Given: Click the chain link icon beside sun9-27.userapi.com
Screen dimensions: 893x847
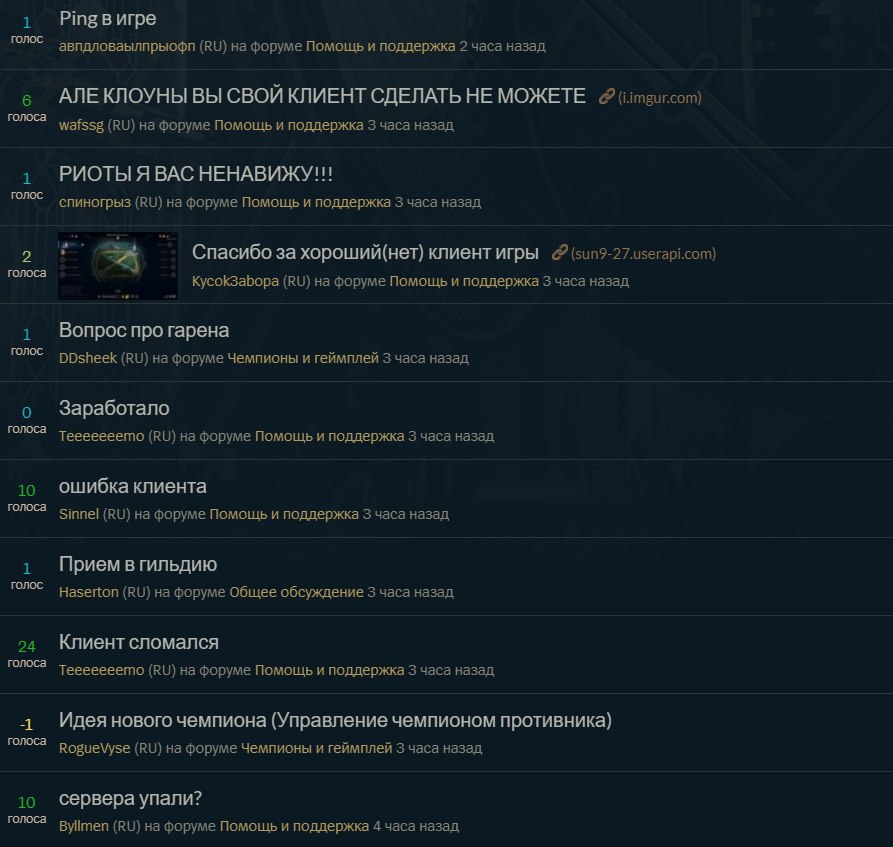Looking at the screenshot, I should 559,252.
